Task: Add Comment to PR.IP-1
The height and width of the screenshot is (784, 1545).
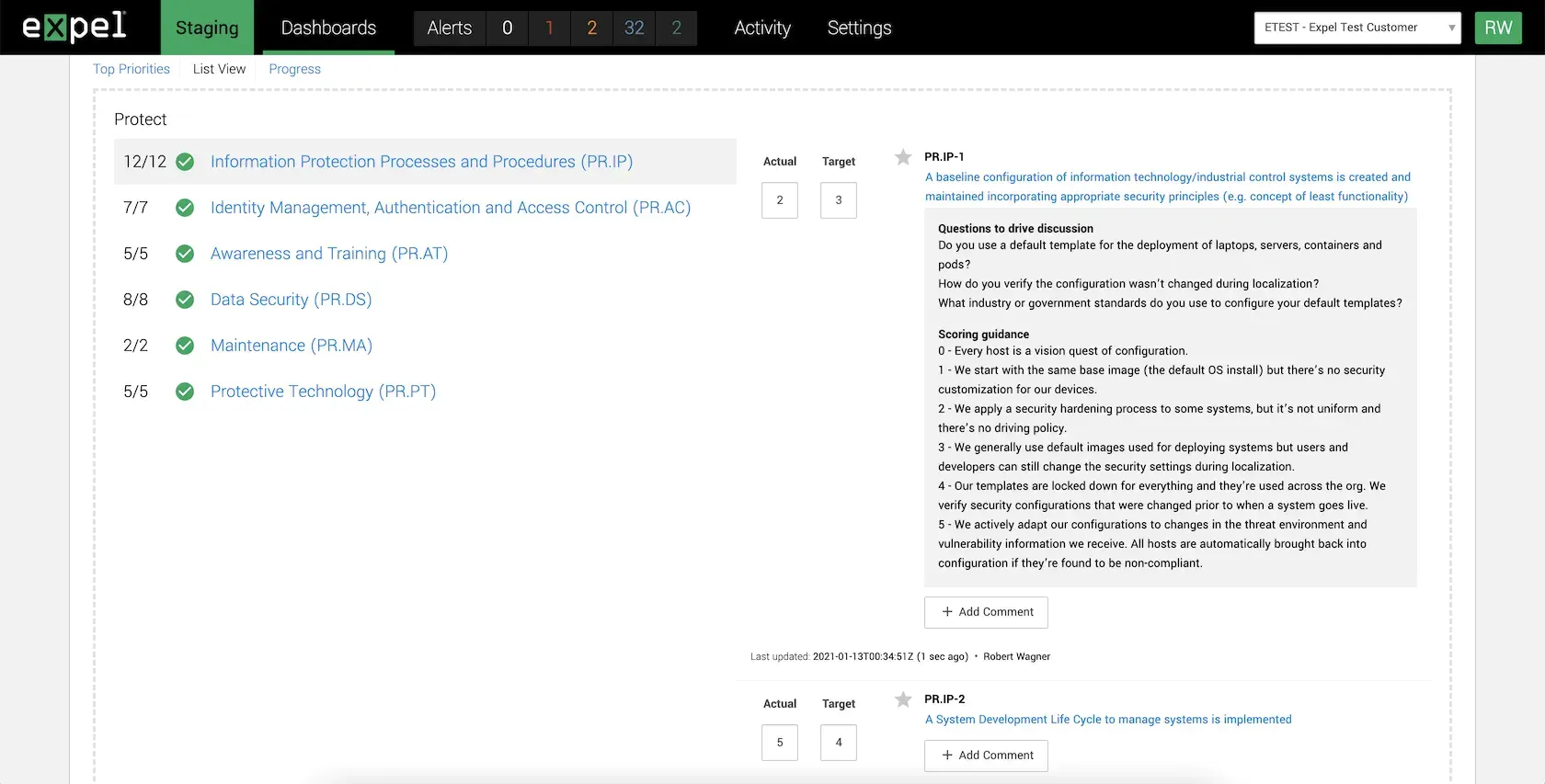Action: 986,612
